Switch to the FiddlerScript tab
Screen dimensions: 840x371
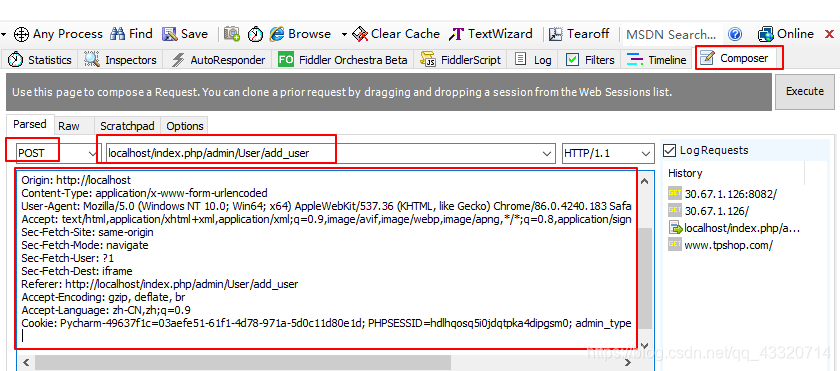[461, 59]
